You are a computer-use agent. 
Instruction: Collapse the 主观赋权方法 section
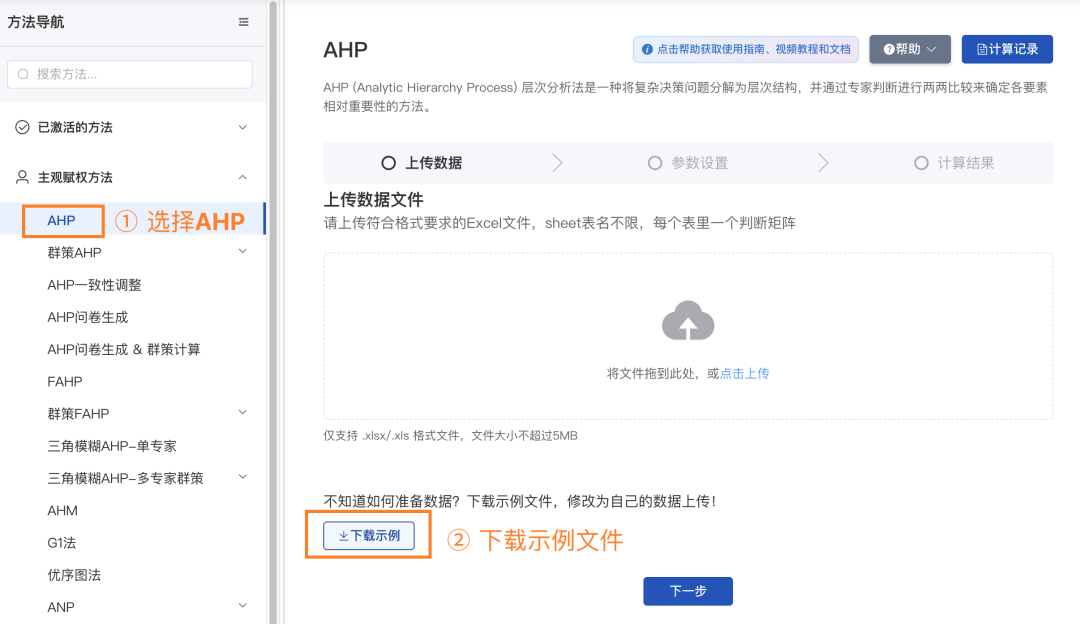241,177
